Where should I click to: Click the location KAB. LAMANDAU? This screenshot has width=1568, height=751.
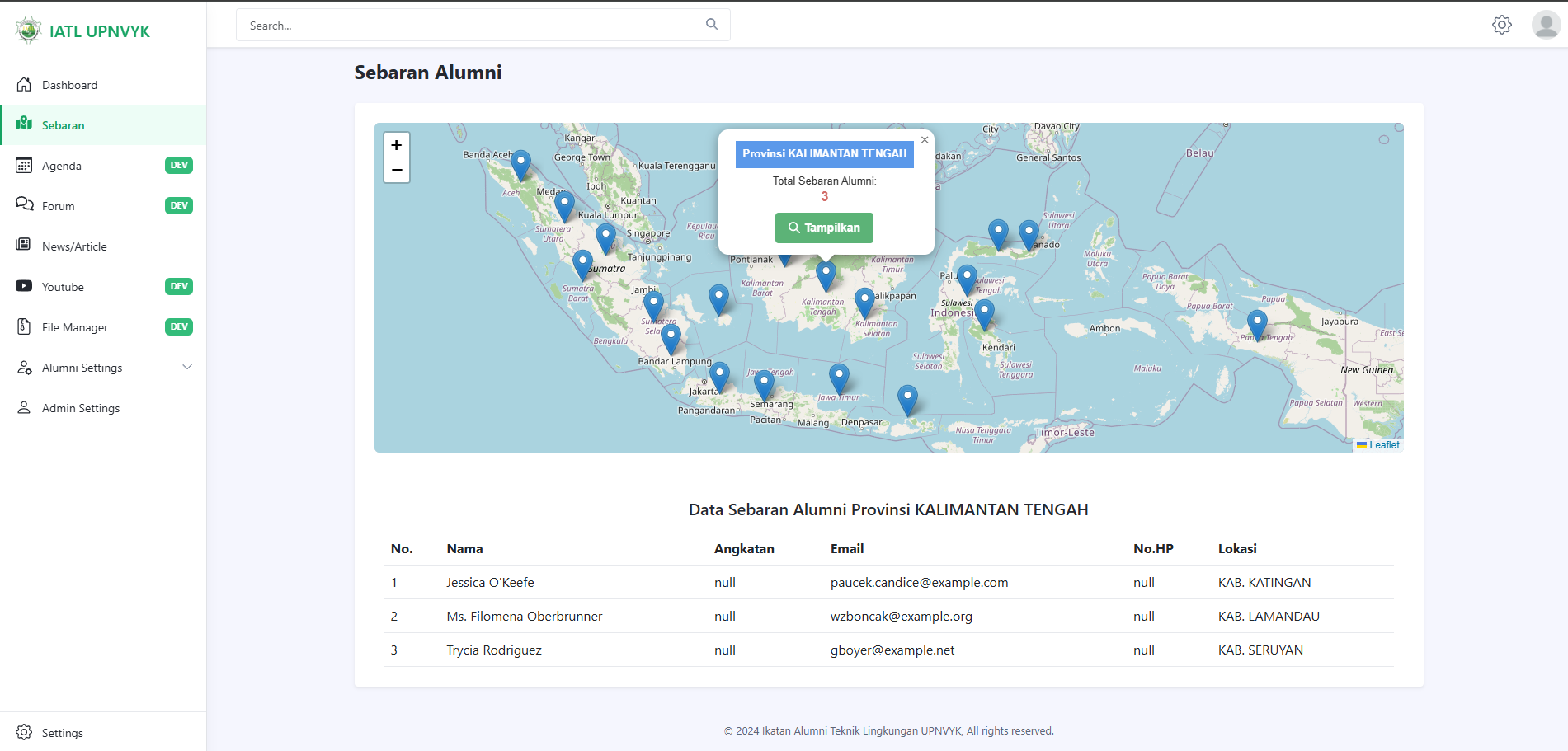1269,616
